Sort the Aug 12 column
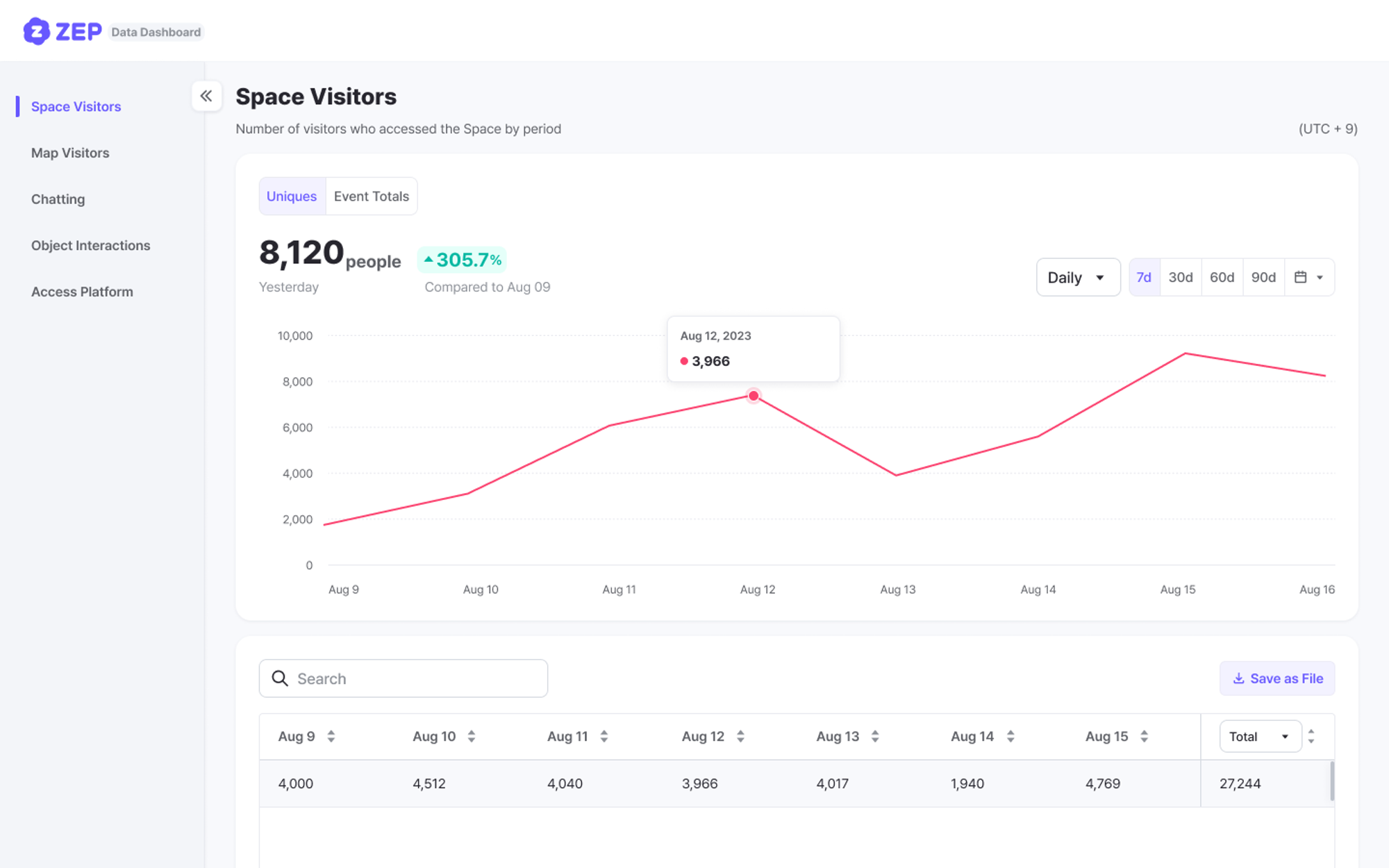Image resolution: width=1389 pixels, height=868 pixels. 740,736
